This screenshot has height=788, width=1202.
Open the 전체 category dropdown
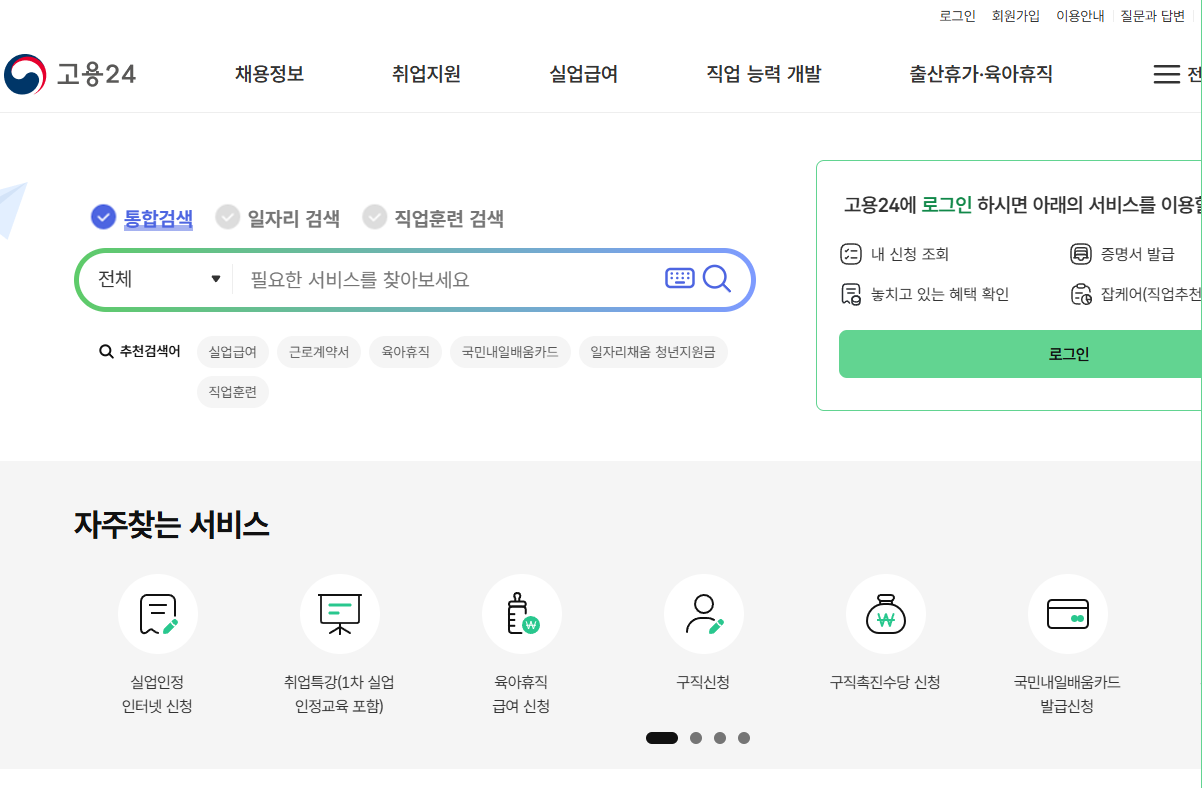click(158, 279)
